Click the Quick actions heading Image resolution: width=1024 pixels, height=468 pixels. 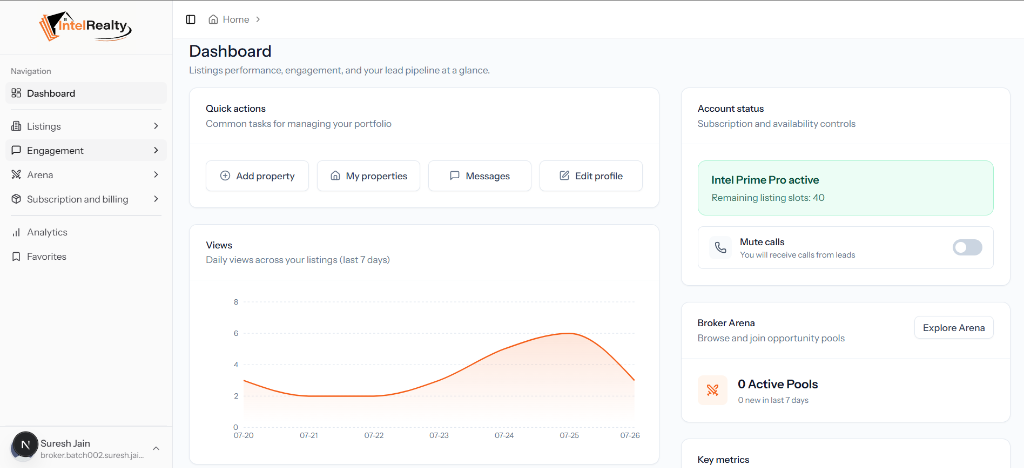(x=236, y=109)
